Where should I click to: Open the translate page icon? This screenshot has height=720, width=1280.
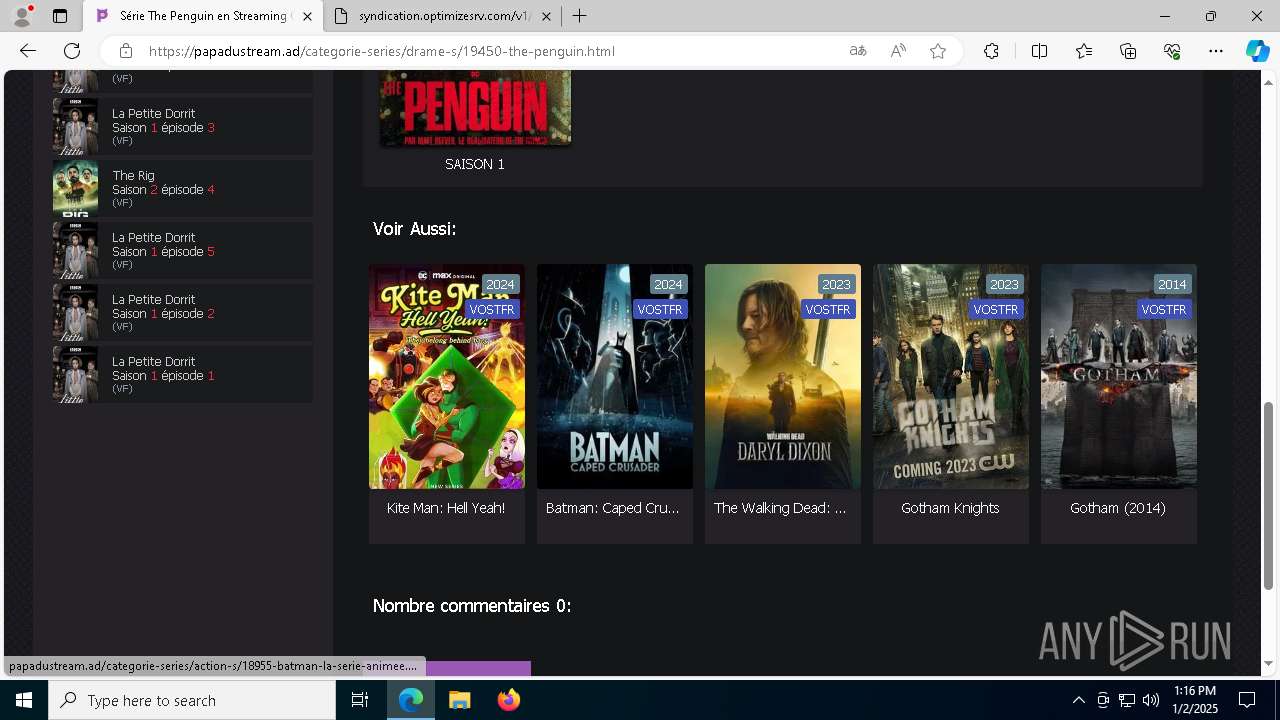pos(858,51)
